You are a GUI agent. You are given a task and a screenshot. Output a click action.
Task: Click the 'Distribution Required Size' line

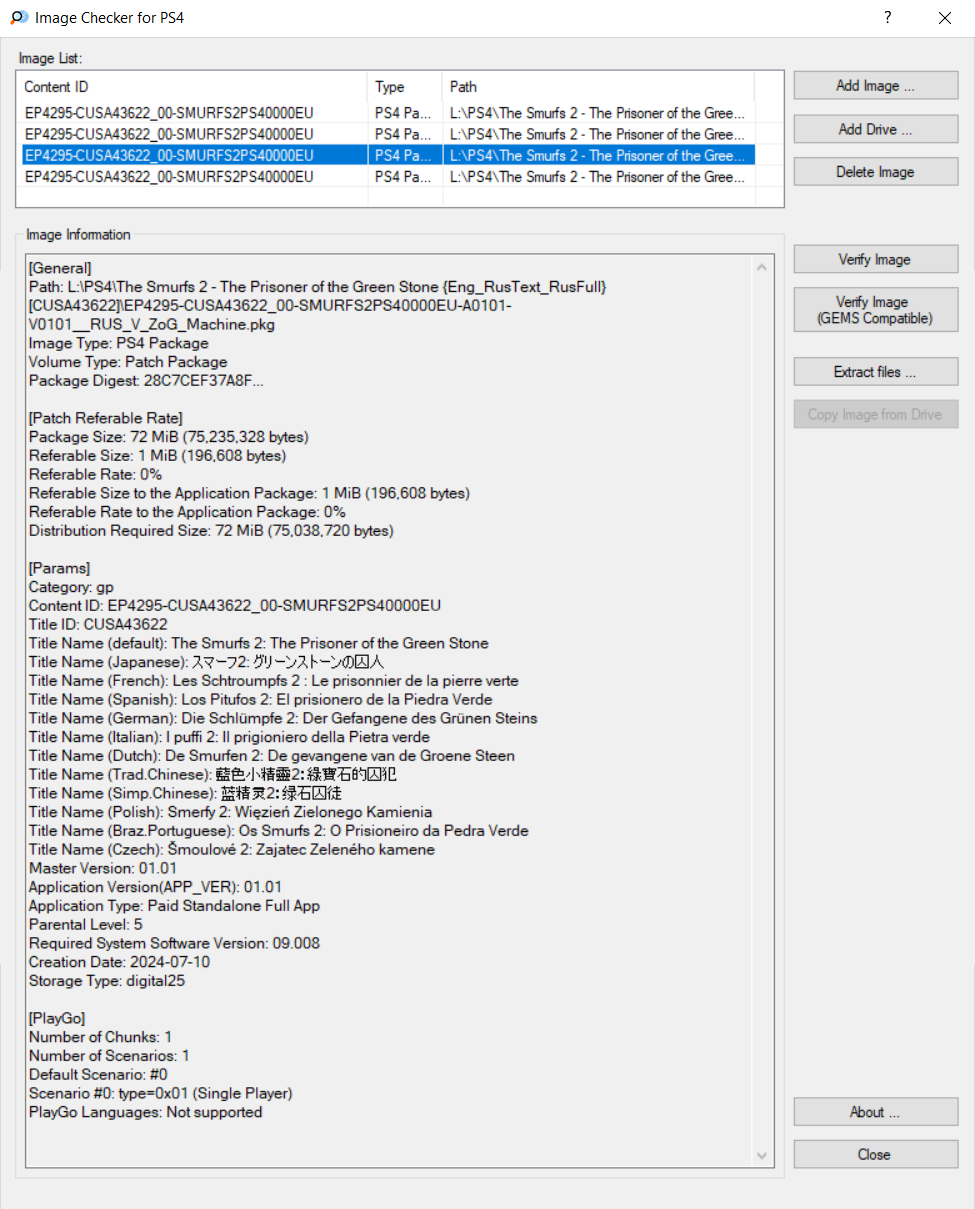tap(211, 531)
